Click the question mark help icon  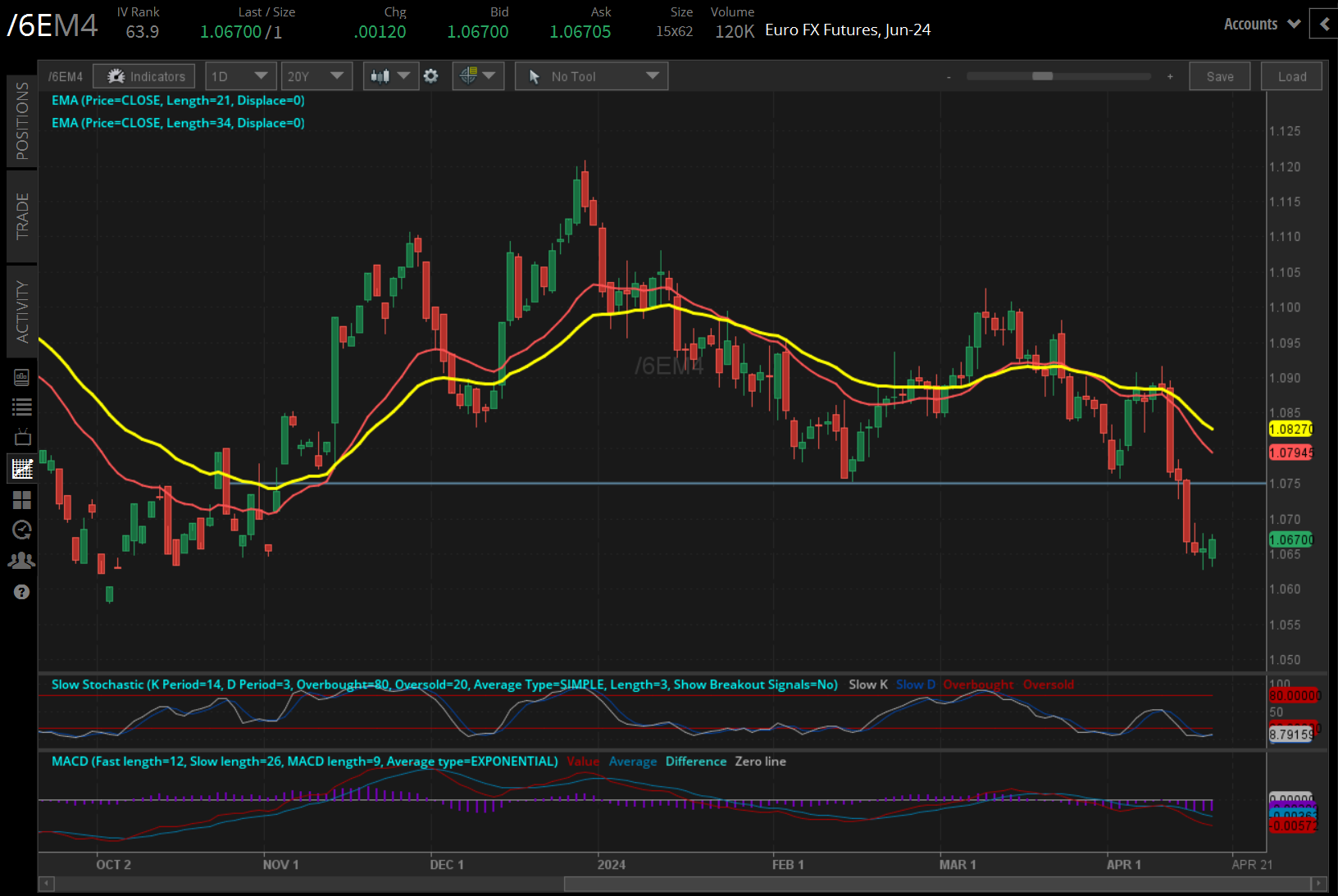pos(22,592)
